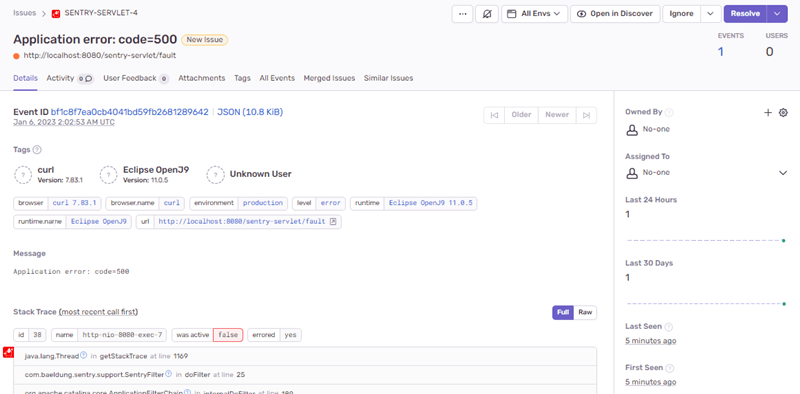Jump to newest event arrow icon

(x=586, y=115)
